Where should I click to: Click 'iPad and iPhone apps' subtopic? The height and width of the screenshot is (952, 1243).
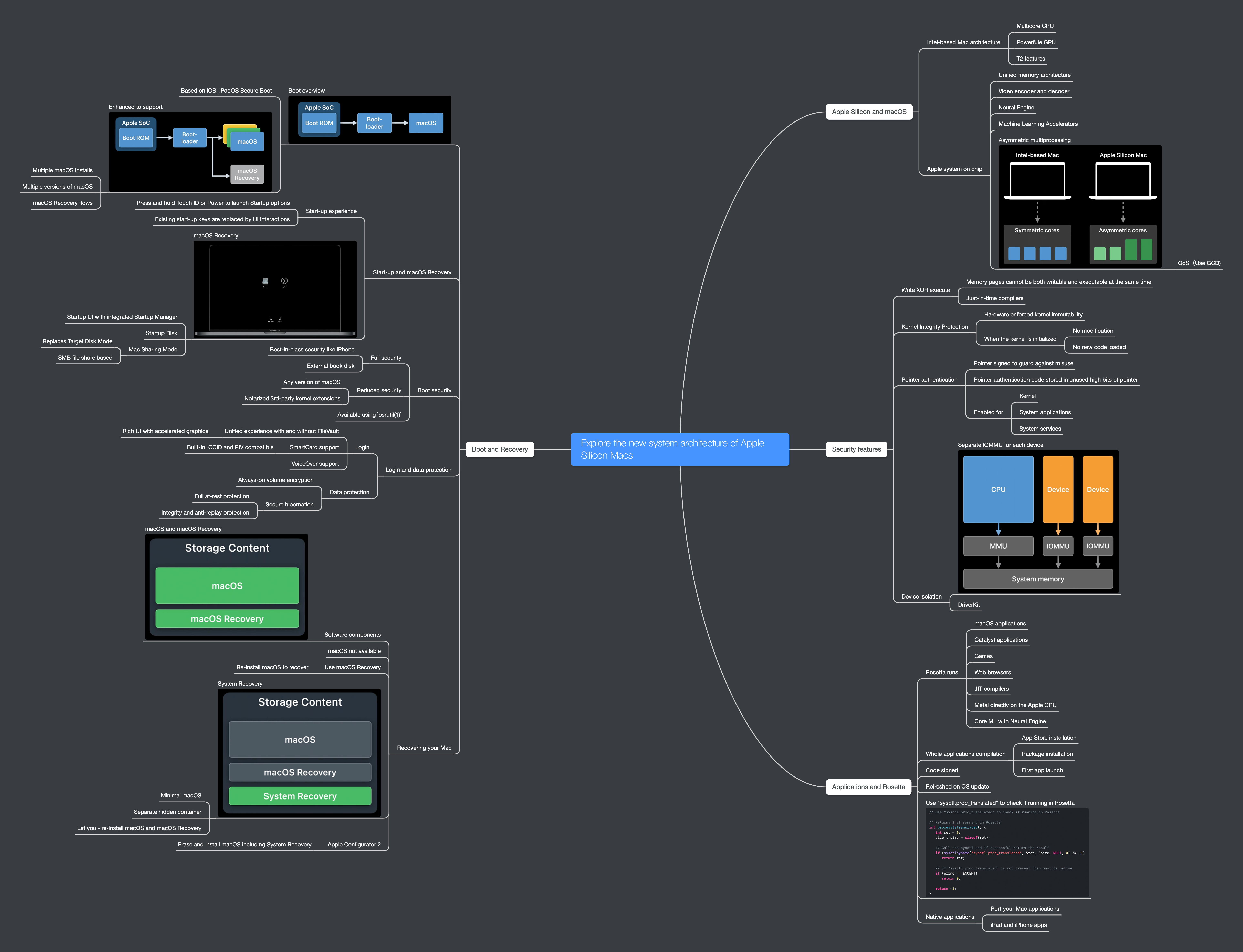1019,925
